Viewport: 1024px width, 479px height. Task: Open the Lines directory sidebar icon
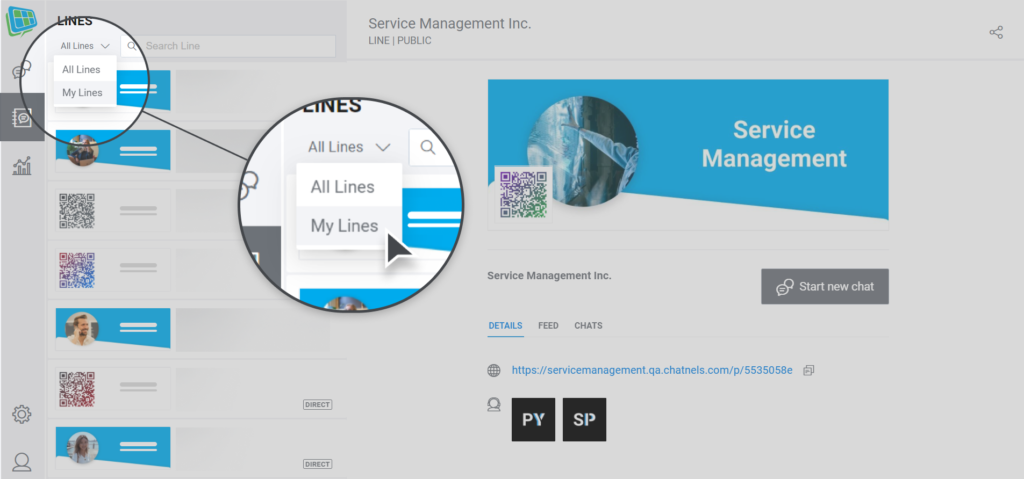coord(22,118)
